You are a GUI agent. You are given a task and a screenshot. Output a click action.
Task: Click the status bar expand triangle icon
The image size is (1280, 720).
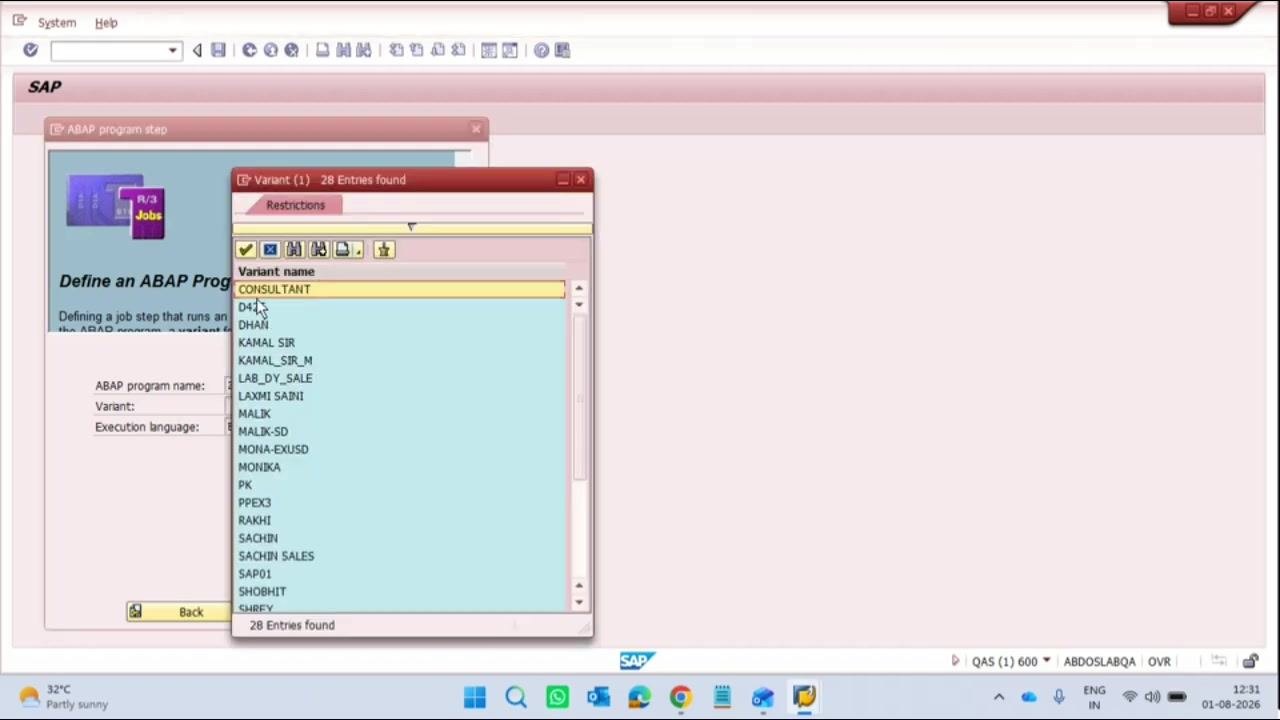click(x=955, y=661)
